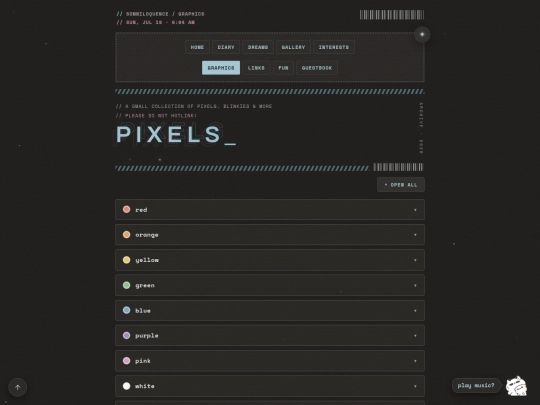540x405 pixels.
Task: Click the purple color dot
Action: (126, 335)
